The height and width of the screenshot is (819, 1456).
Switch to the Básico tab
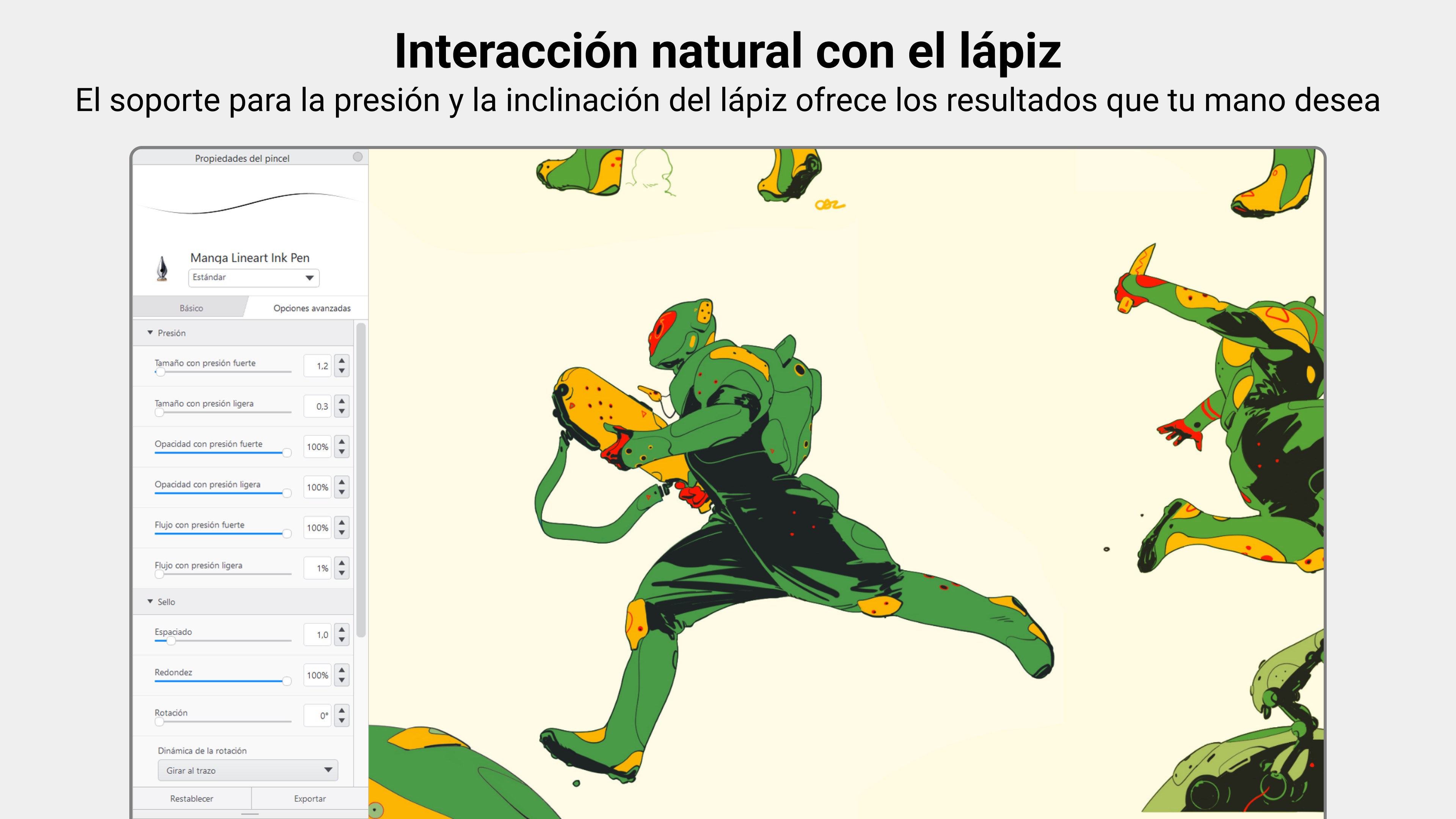click(191, 308)
